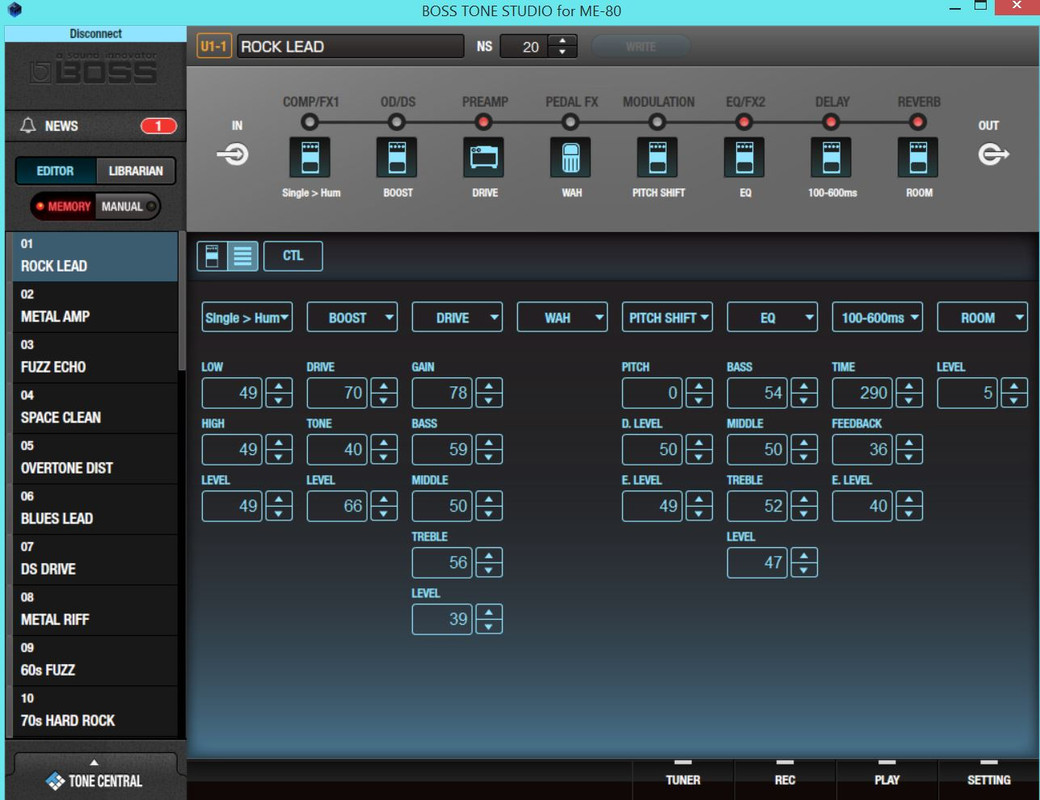This screenshot has width=1040, height=800.
Task: Select the PREAMP DRIVE amp icon
Action: click(484, 157)
